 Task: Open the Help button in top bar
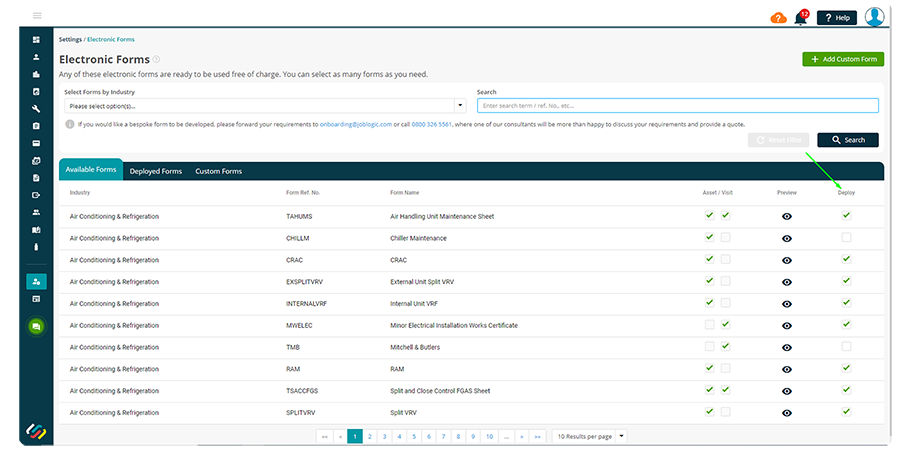point(836,18)
